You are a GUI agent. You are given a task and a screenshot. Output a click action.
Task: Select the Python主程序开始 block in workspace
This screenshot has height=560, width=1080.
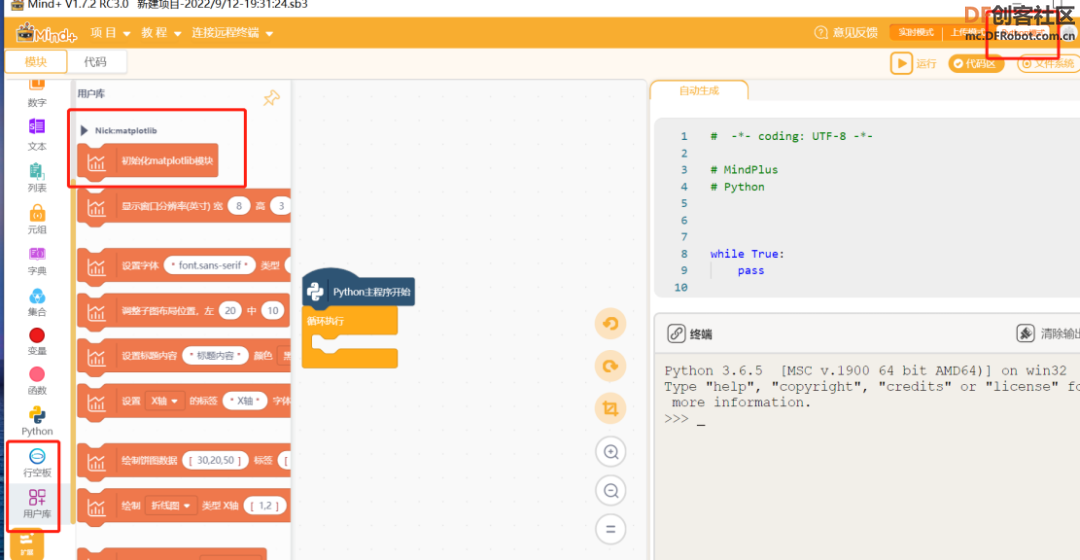tap(359, 291)
